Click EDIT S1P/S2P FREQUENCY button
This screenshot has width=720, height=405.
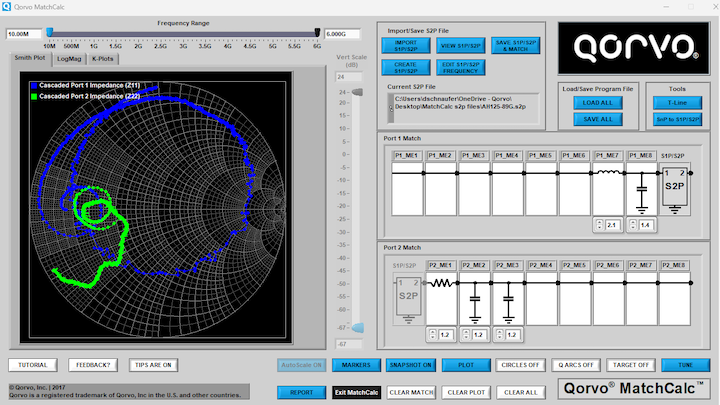coord(461,68)
